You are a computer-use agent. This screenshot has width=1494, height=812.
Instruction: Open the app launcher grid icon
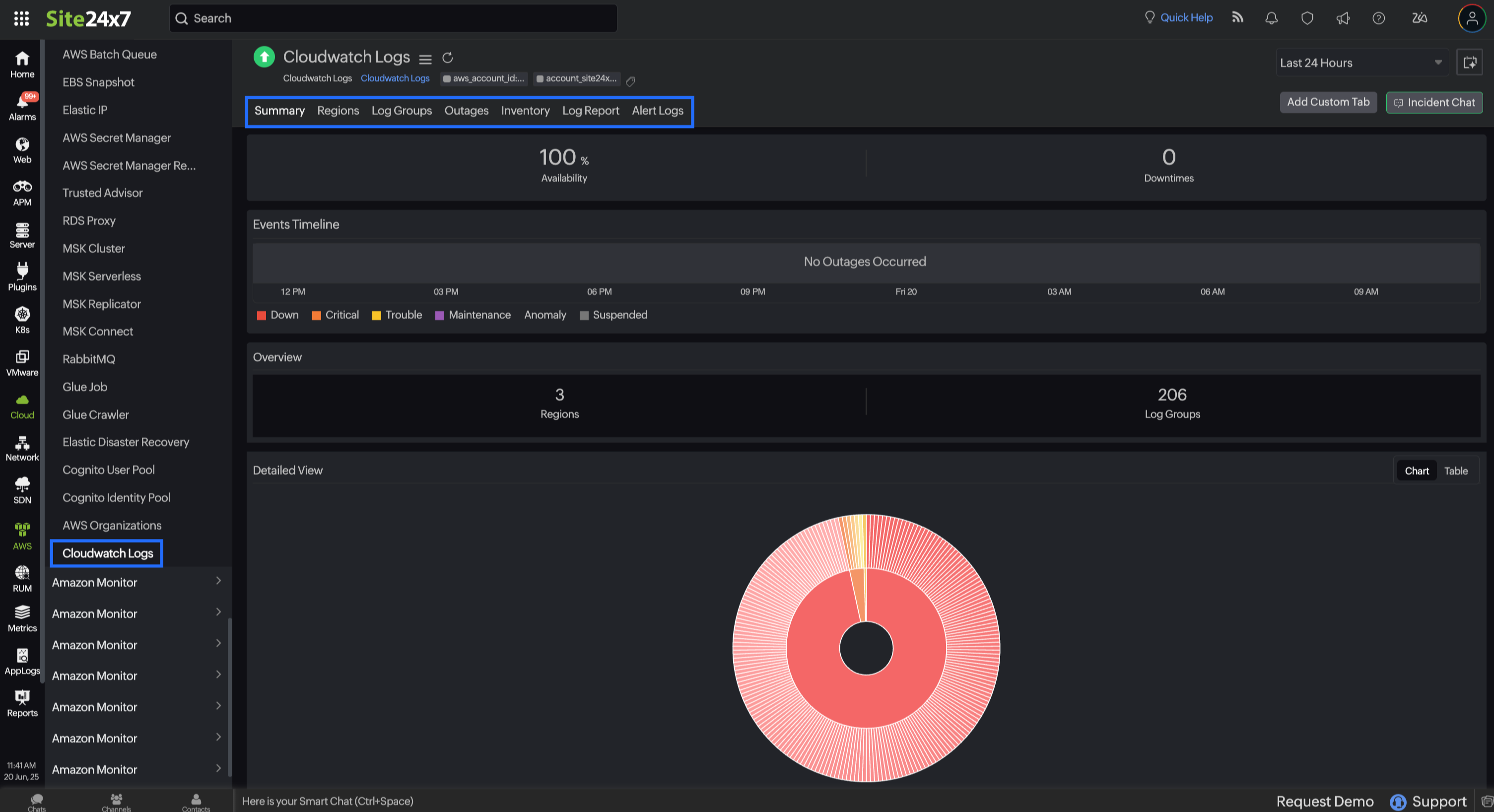21,18
